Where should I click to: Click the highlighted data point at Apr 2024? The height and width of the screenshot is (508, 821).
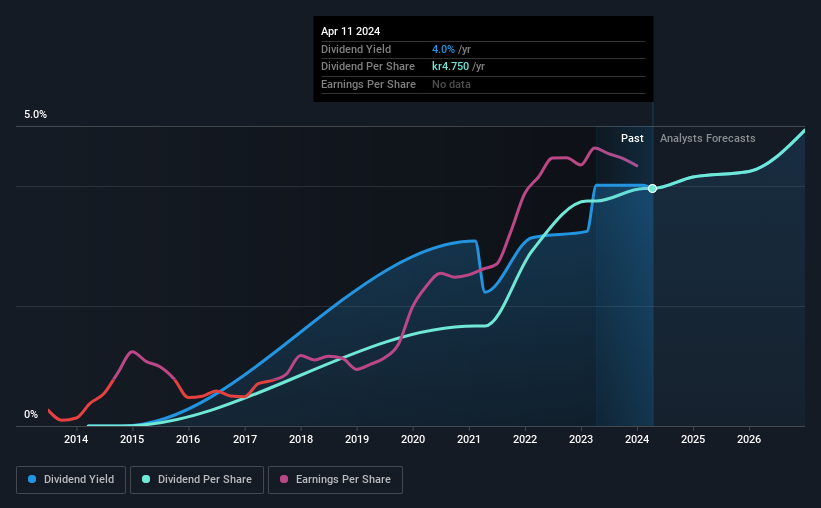[x=652, y=189]
